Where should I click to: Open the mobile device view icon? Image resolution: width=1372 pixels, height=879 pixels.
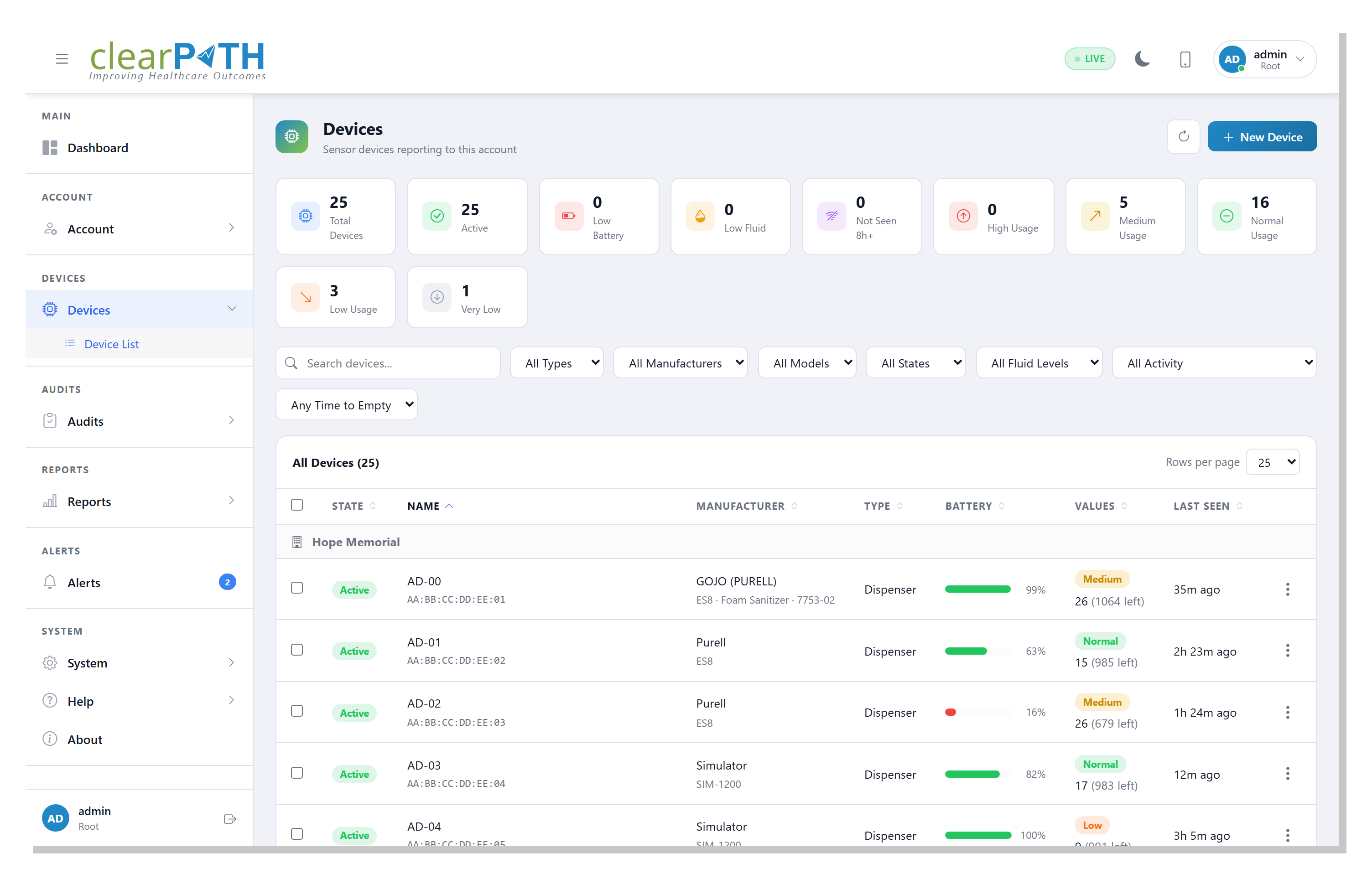click(1185, 59)
